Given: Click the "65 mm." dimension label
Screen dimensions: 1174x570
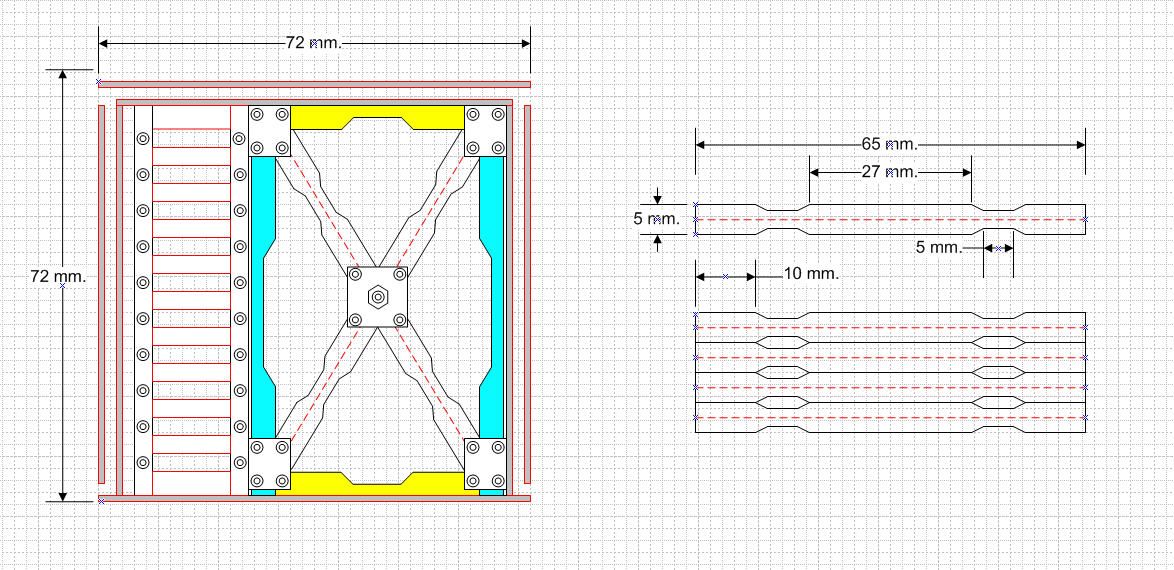Looking at the screenshot, I should click(889, 145).
